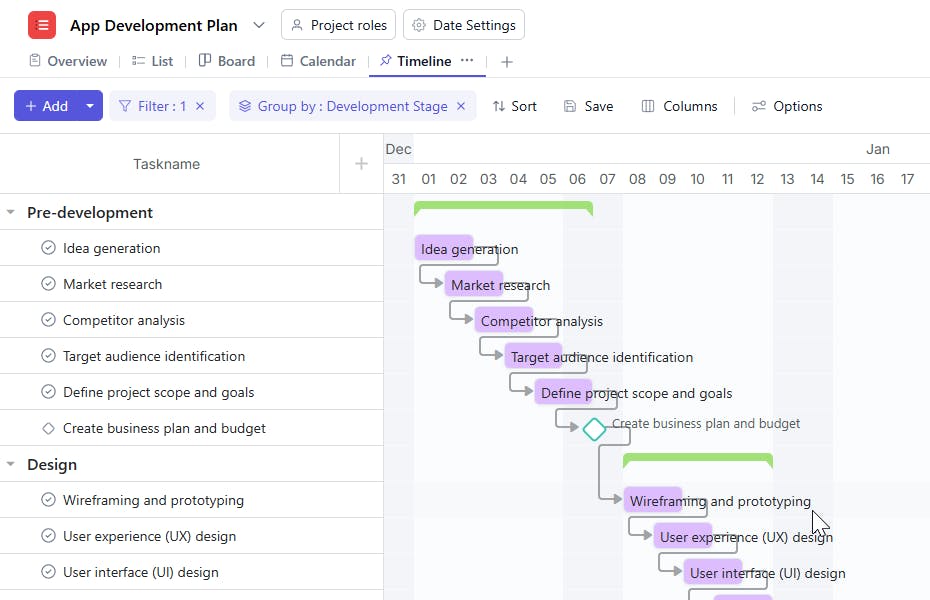Mark Idea generation task complete

click(x=48, y=248)
